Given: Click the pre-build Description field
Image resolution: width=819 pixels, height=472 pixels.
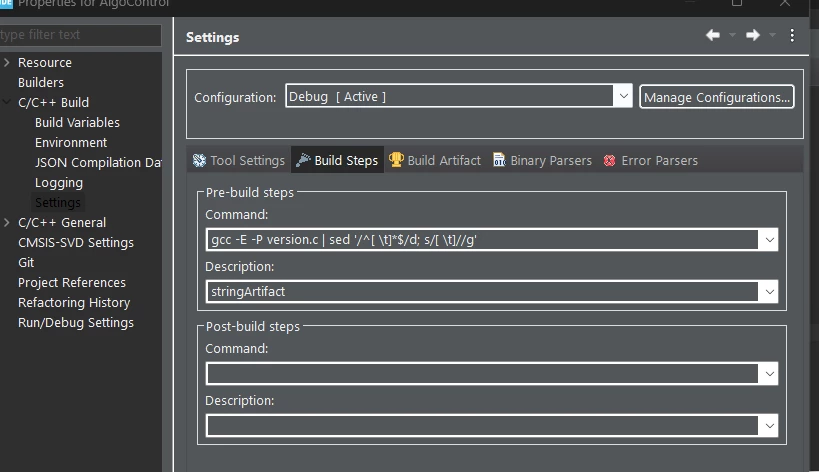Looking at the screenshot, I should (x=482, y=291).
